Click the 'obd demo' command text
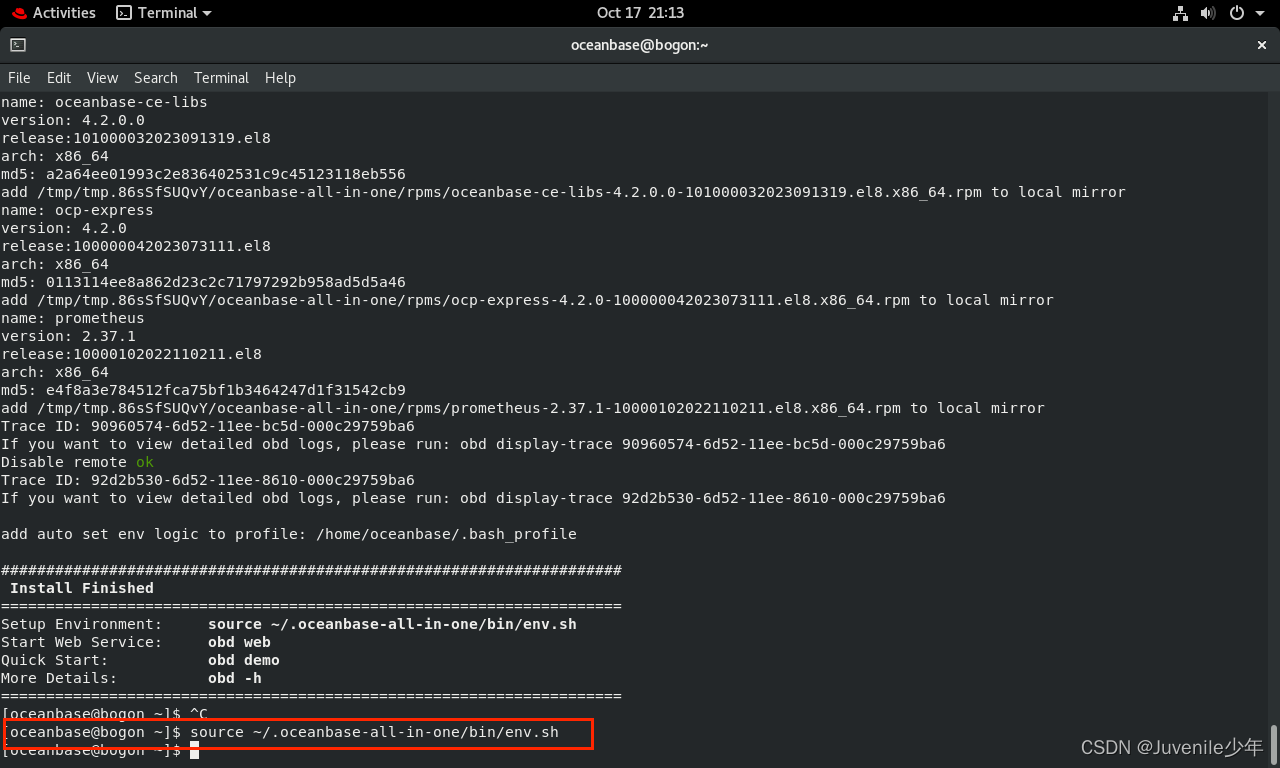Image resolution: width=1280 pixels, height=768 pixels. coord(244,660)
